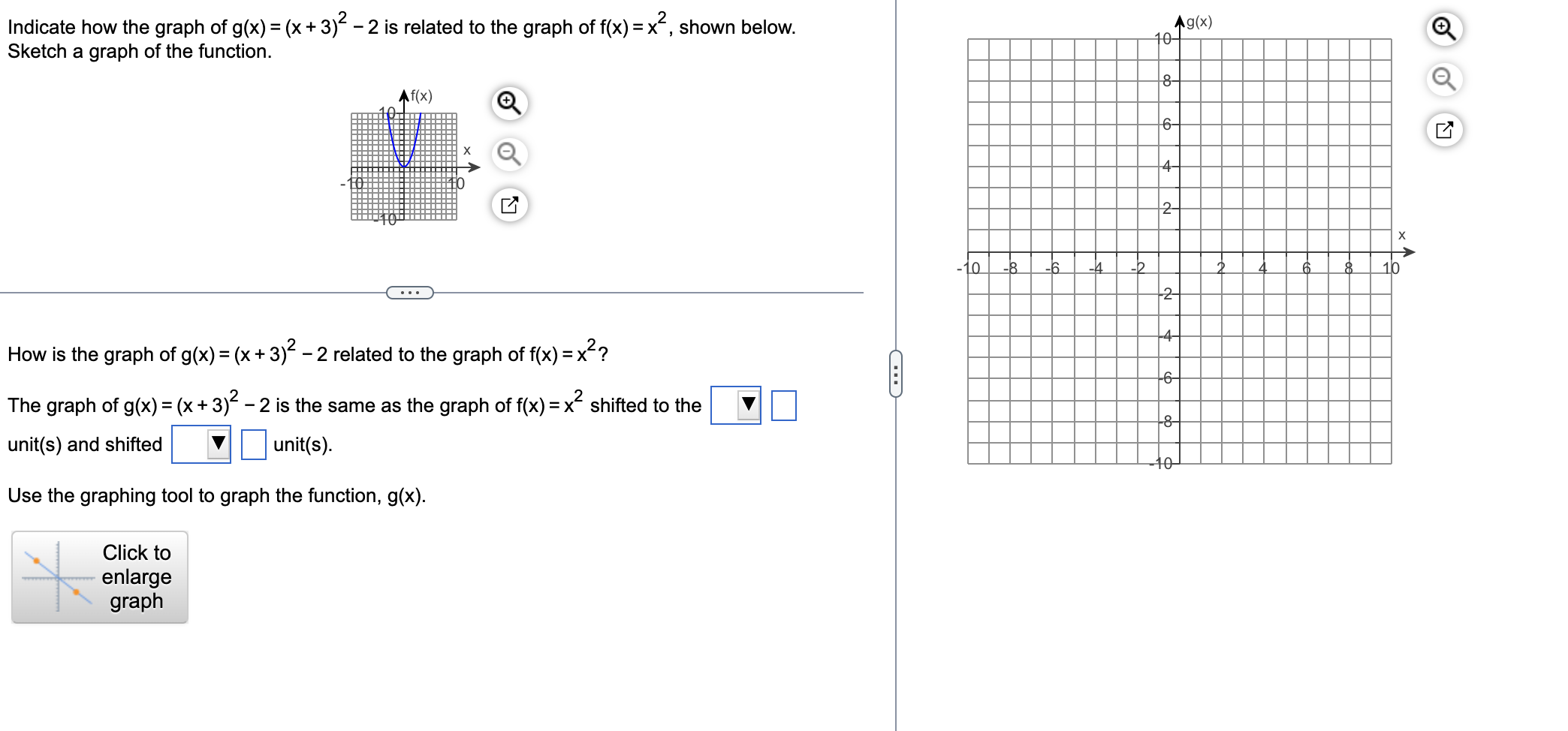Zoom in on the g(x) graphing tool
This screenshot has width=1568, height=731.
click(x=1446, y=29)
